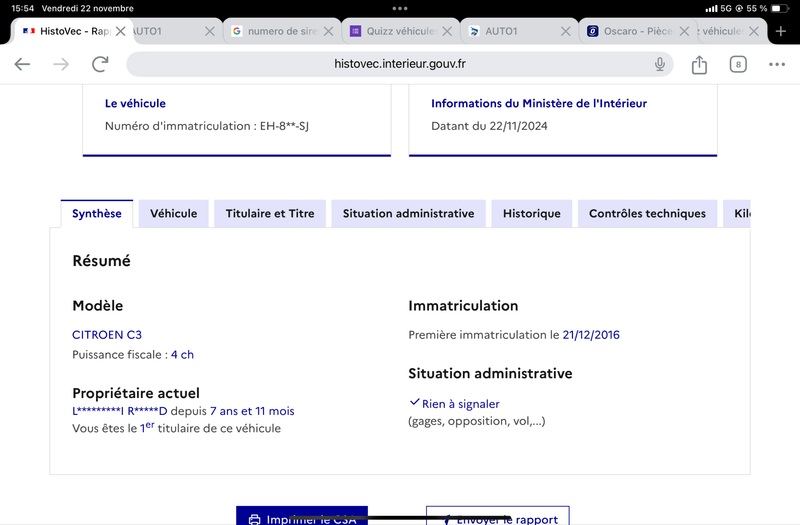The height and width of the screenshot is (525, 800).
Task: Select the date 21/12/2016
Action: point(591,335)
